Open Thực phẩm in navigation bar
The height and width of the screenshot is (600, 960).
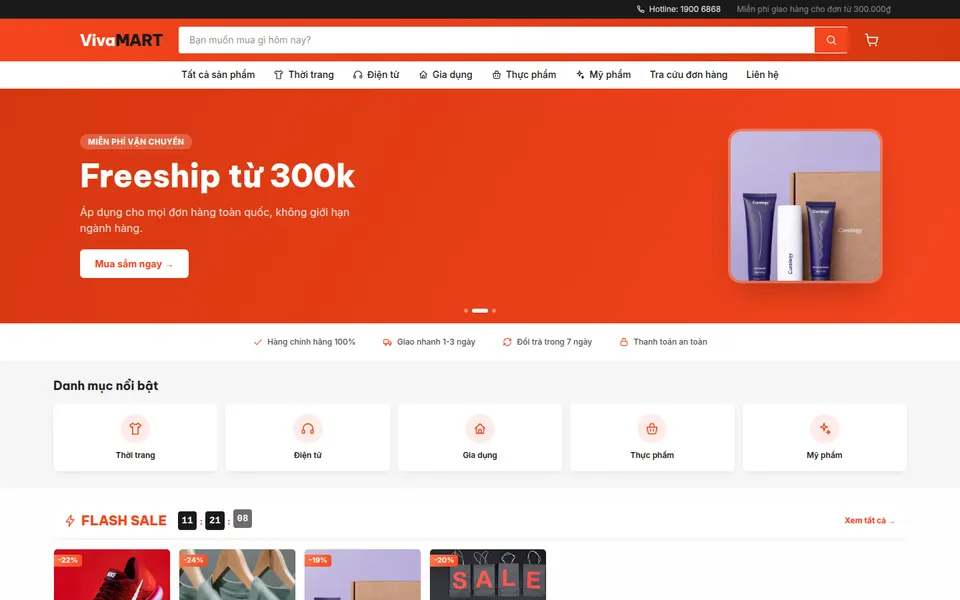tap(524, 75)
